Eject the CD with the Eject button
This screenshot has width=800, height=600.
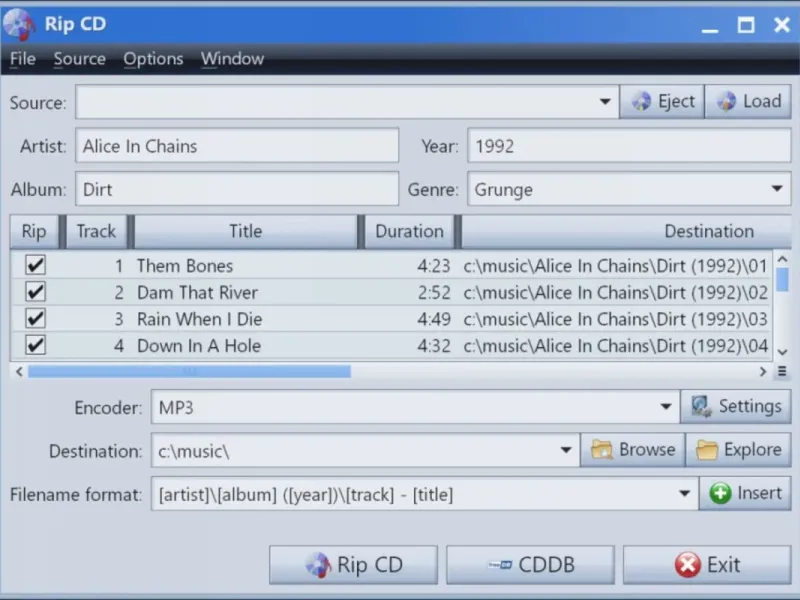coord(662,102)
